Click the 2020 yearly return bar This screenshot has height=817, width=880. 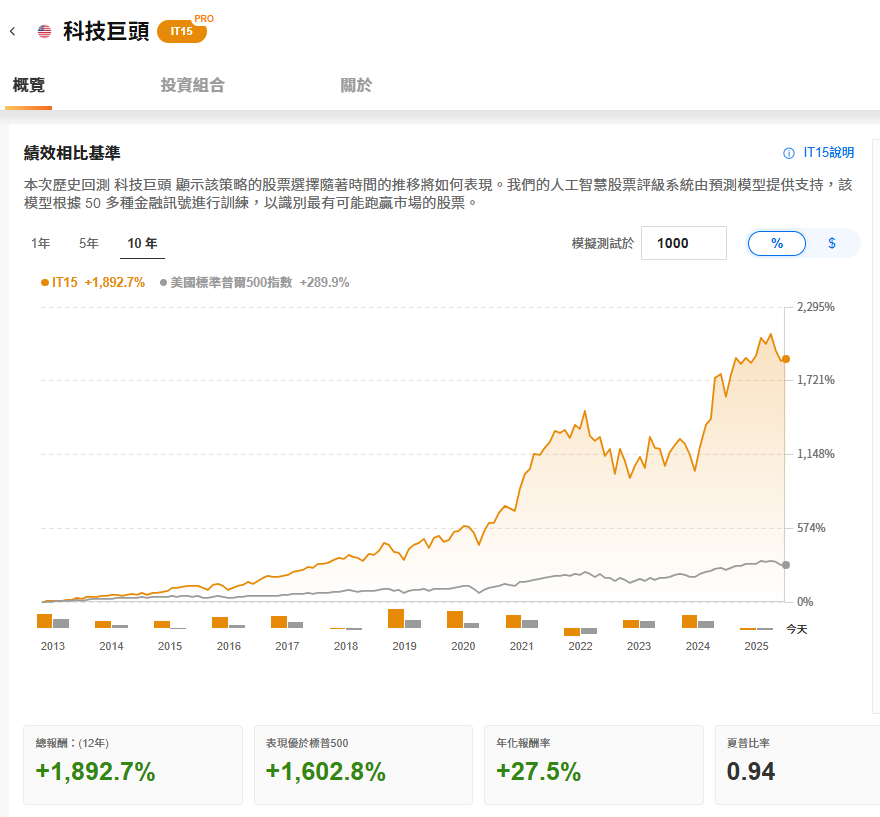[455, 619]
